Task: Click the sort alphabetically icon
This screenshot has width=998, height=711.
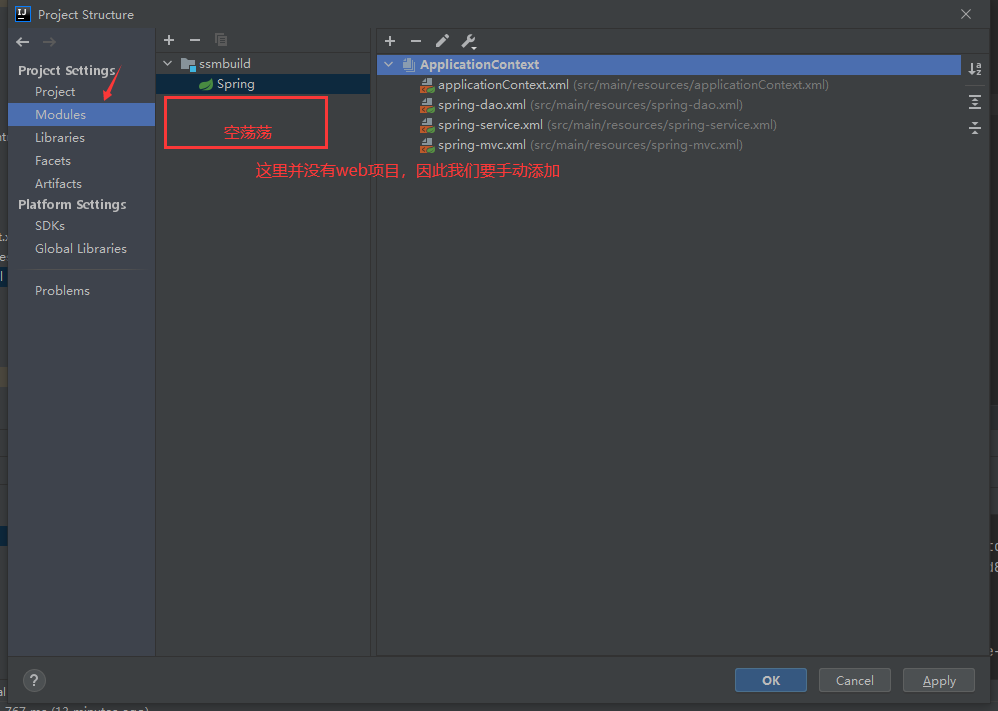Action: point(974,69)
